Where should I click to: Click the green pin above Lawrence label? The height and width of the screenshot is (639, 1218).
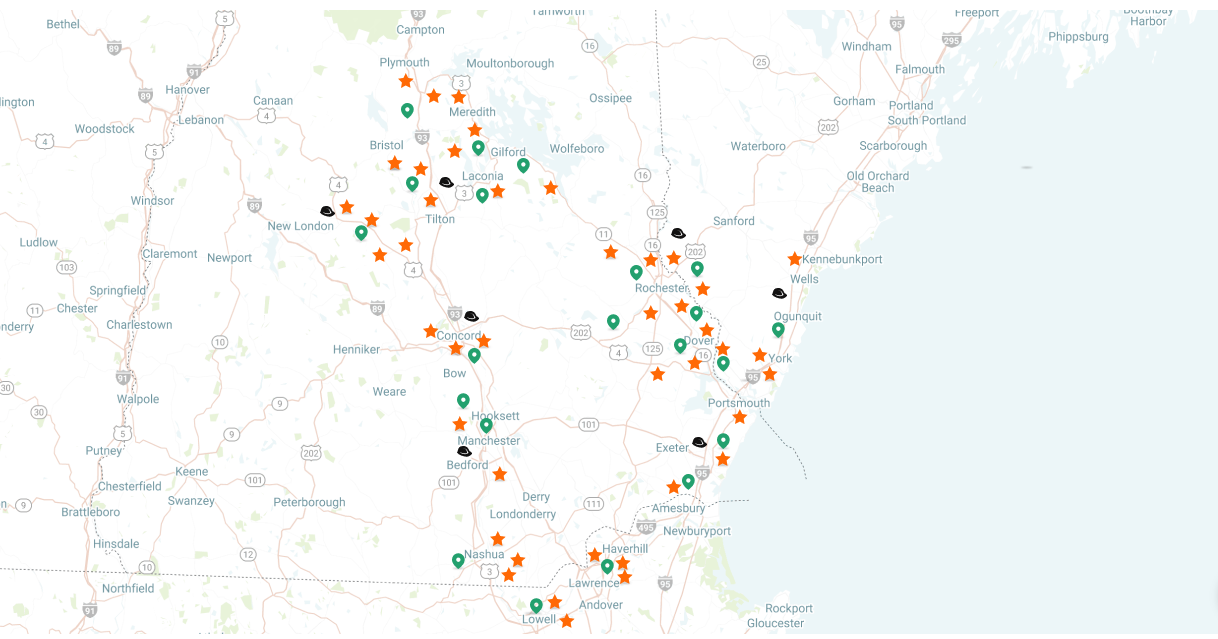pos(607,566)
